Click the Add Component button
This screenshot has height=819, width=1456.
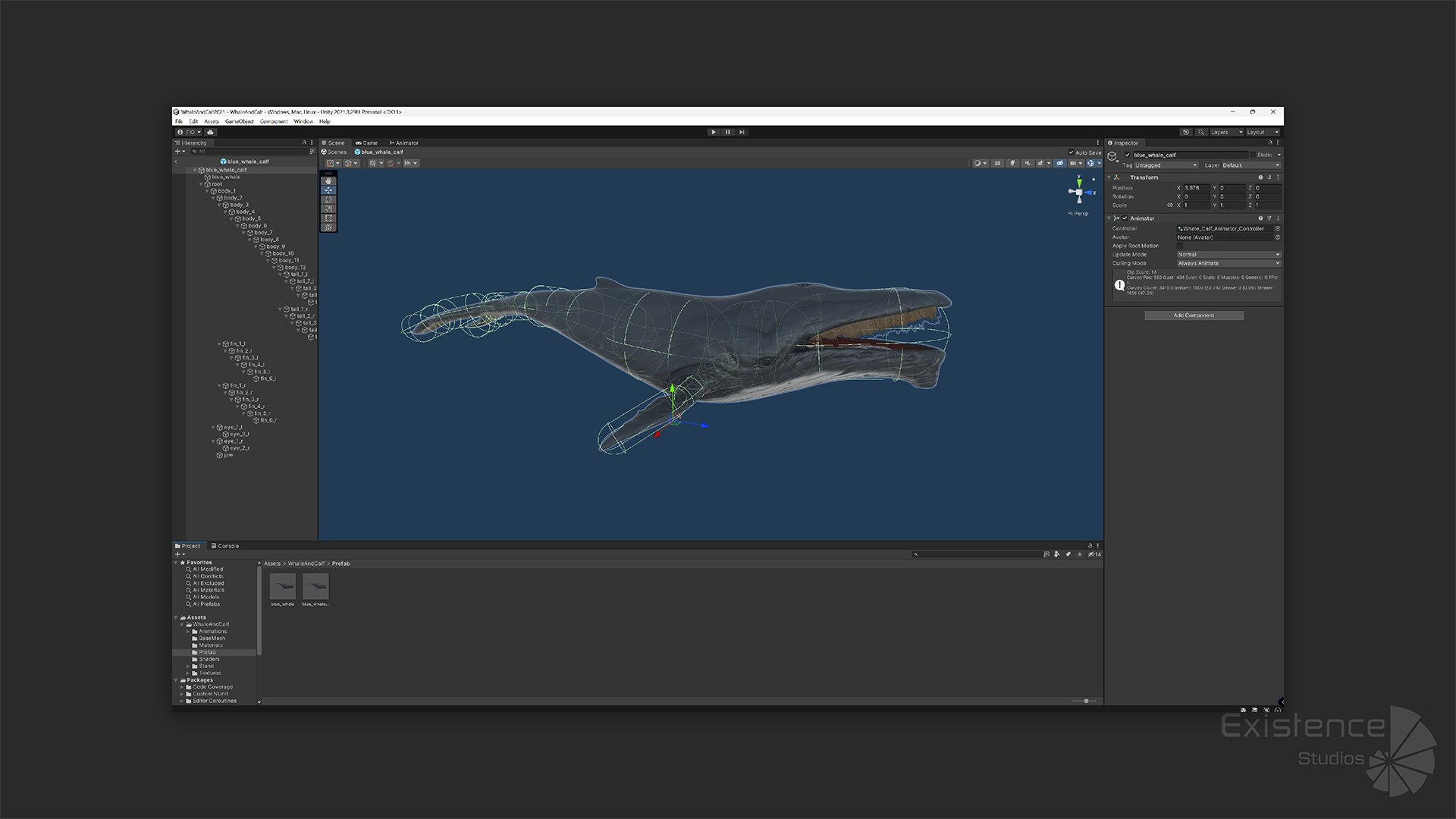point(1194,315)
